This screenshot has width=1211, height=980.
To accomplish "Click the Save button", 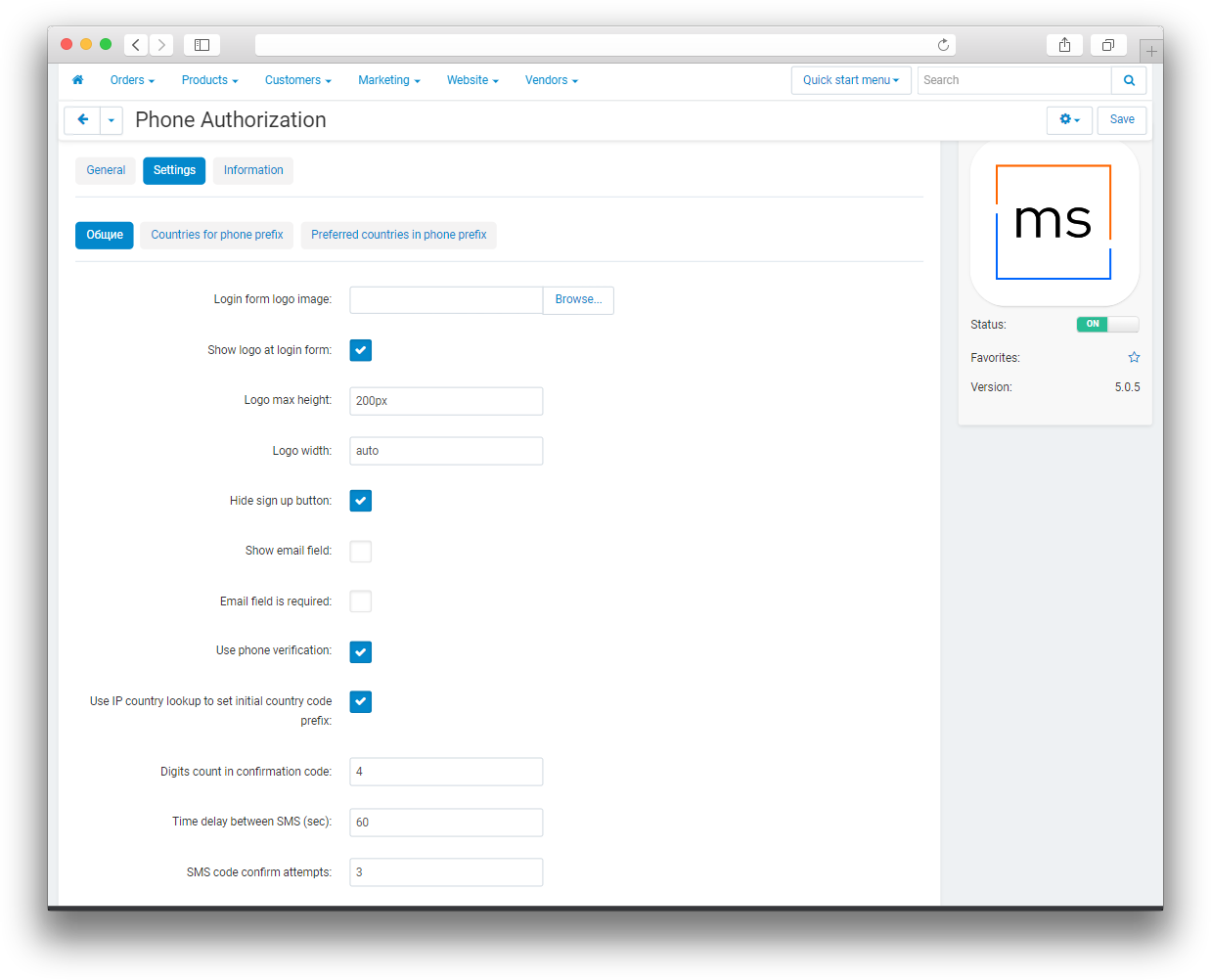I will tap(1122, 120).
